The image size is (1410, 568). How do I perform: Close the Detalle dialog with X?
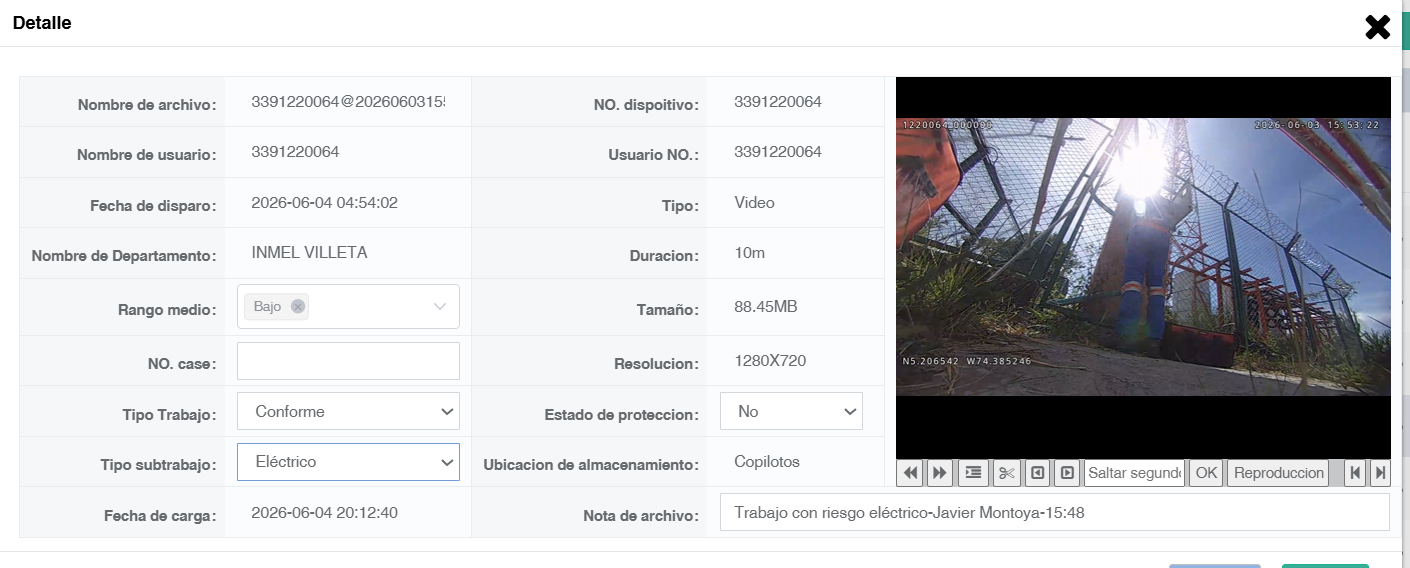click(1378, 27)
